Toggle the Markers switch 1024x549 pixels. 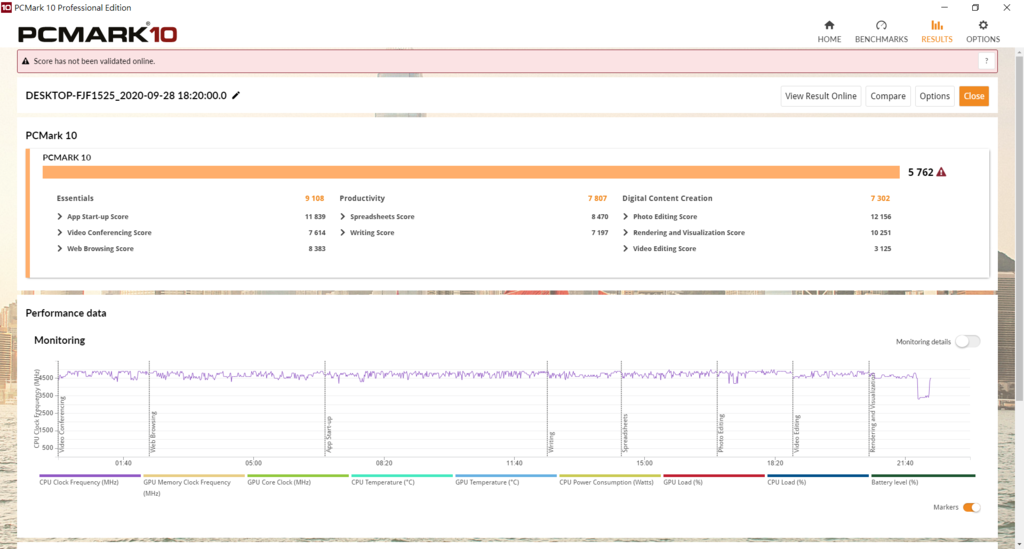click(972, 507)
